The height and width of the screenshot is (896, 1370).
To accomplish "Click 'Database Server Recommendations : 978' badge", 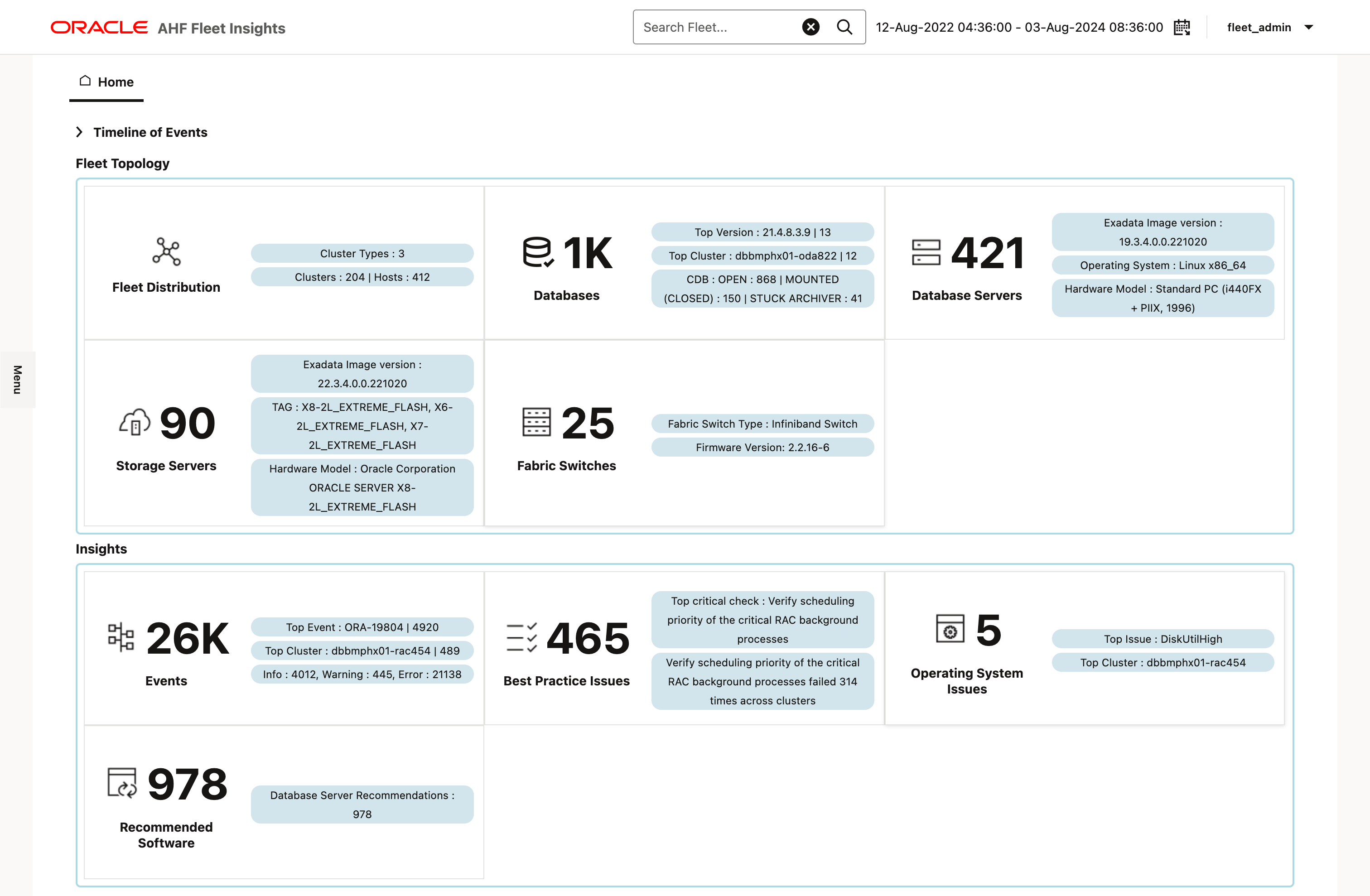I will 362,804.
